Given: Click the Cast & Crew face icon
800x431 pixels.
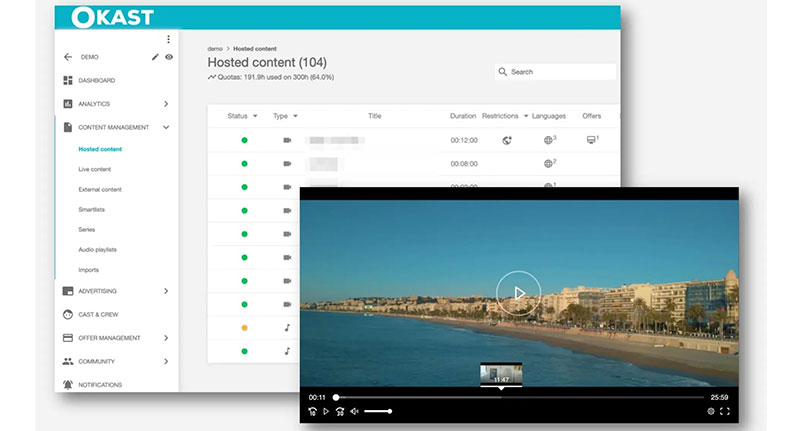Looking at the screenshot, I should (68, 315).
